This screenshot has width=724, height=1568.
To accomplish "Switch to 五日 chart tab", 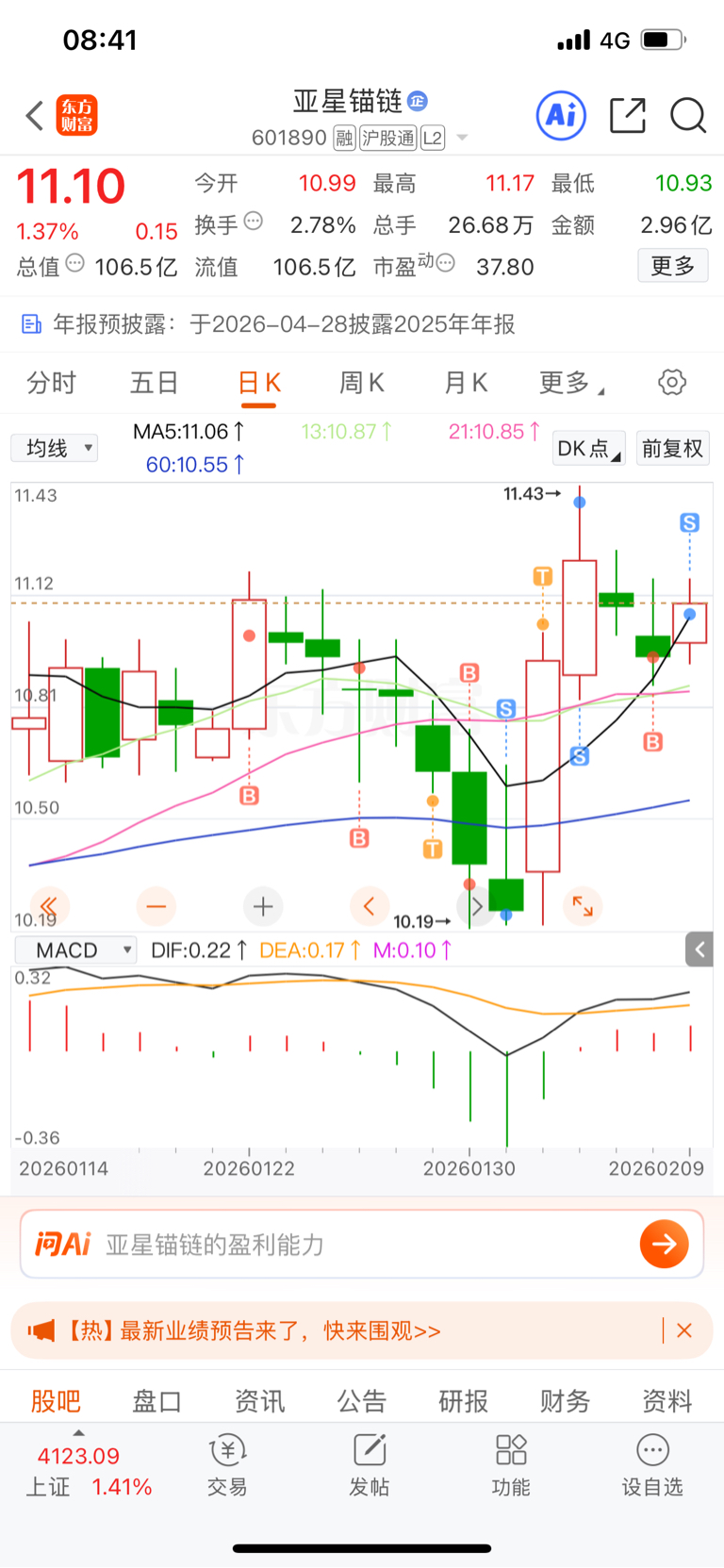I will pos(155,382).
